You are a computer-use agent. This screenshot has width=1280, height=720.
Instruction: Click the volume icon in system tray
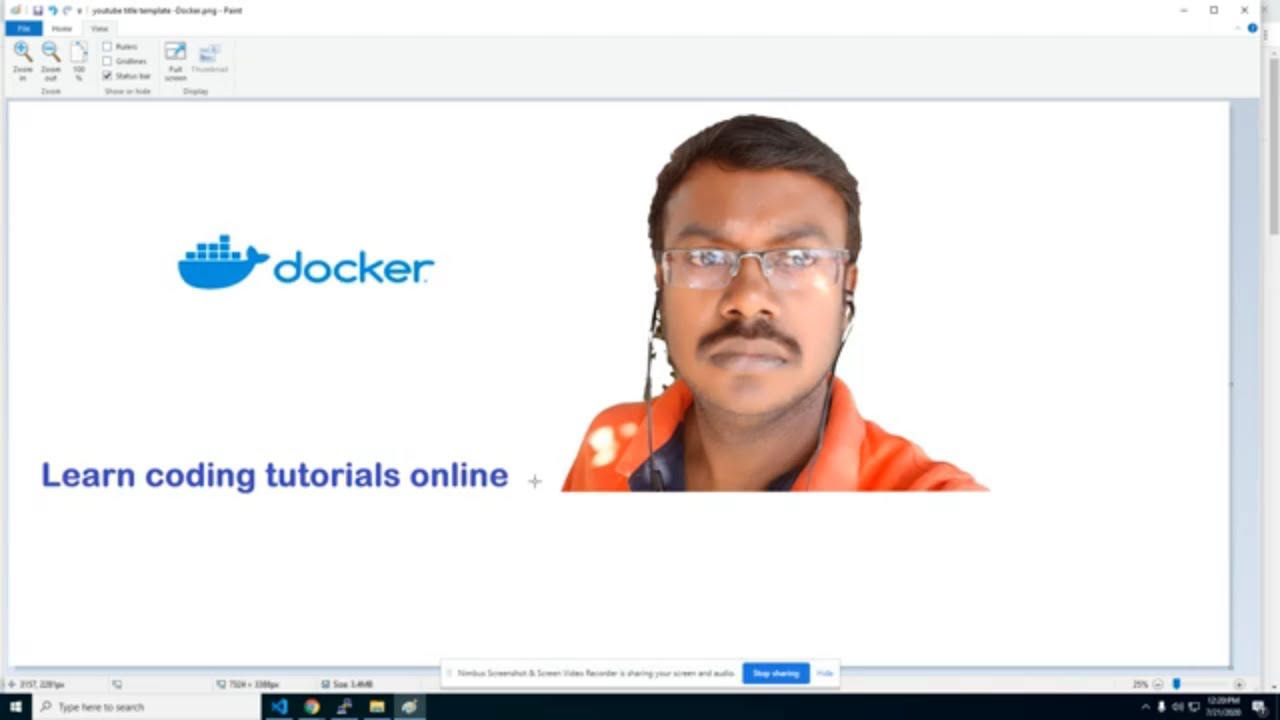click(x=1177, y=707)
